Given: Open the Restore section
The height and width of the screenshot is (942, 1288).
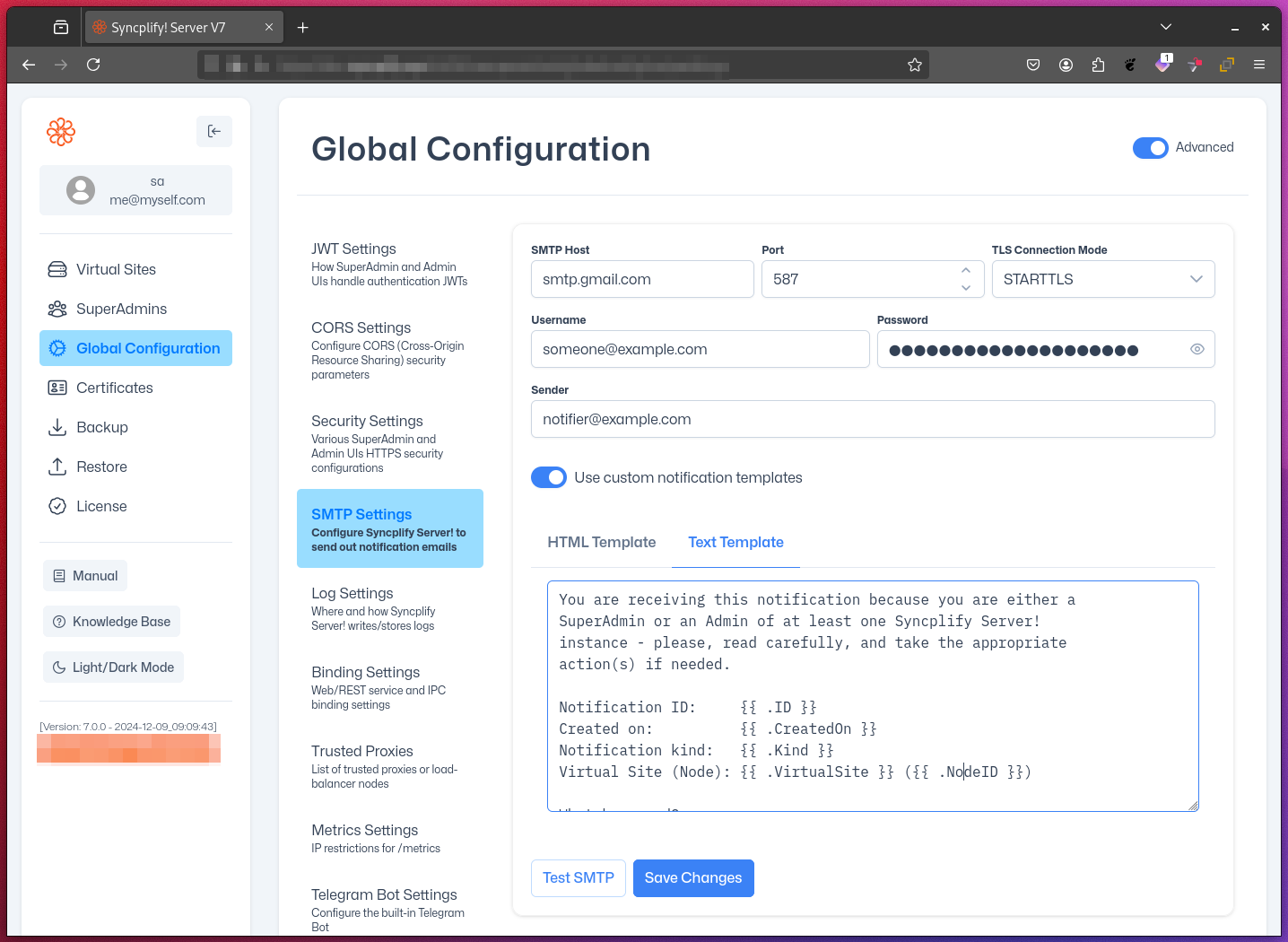Looking at the screenshot, I should [101, 467].
